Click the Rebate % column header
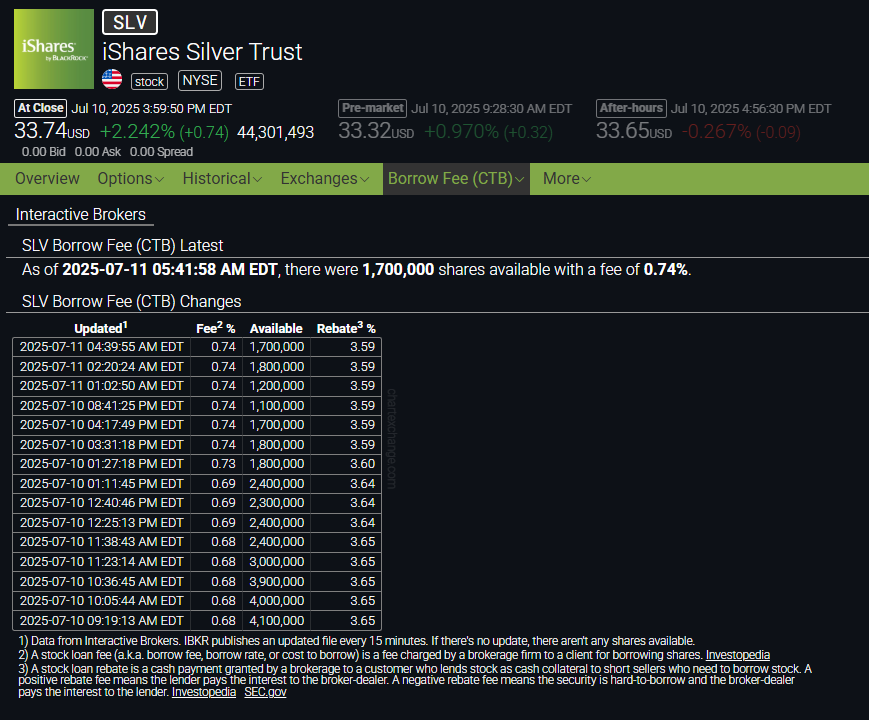The width and height of the screenshot is (869, 720). [346, 328]
